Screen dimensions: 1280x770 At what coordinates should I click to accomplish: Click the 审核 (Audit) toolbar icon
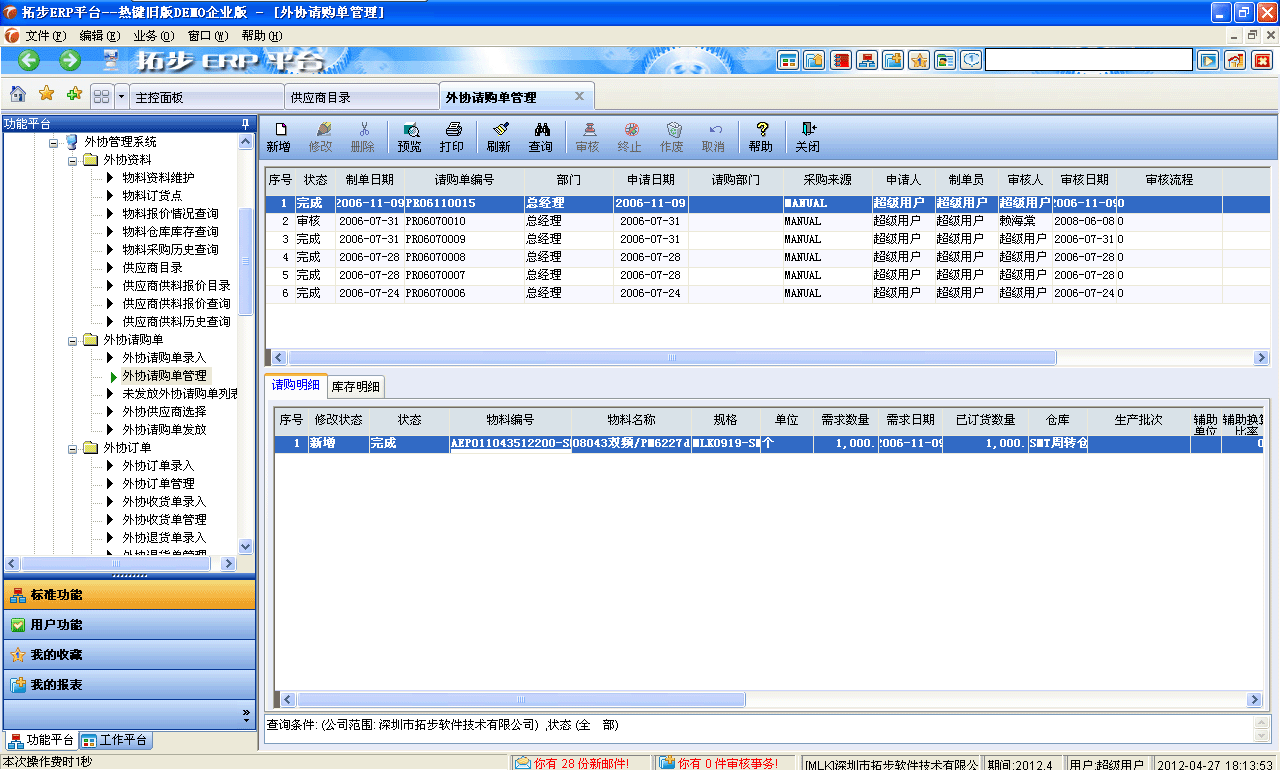pyautogui.click(x=588, y=137)
